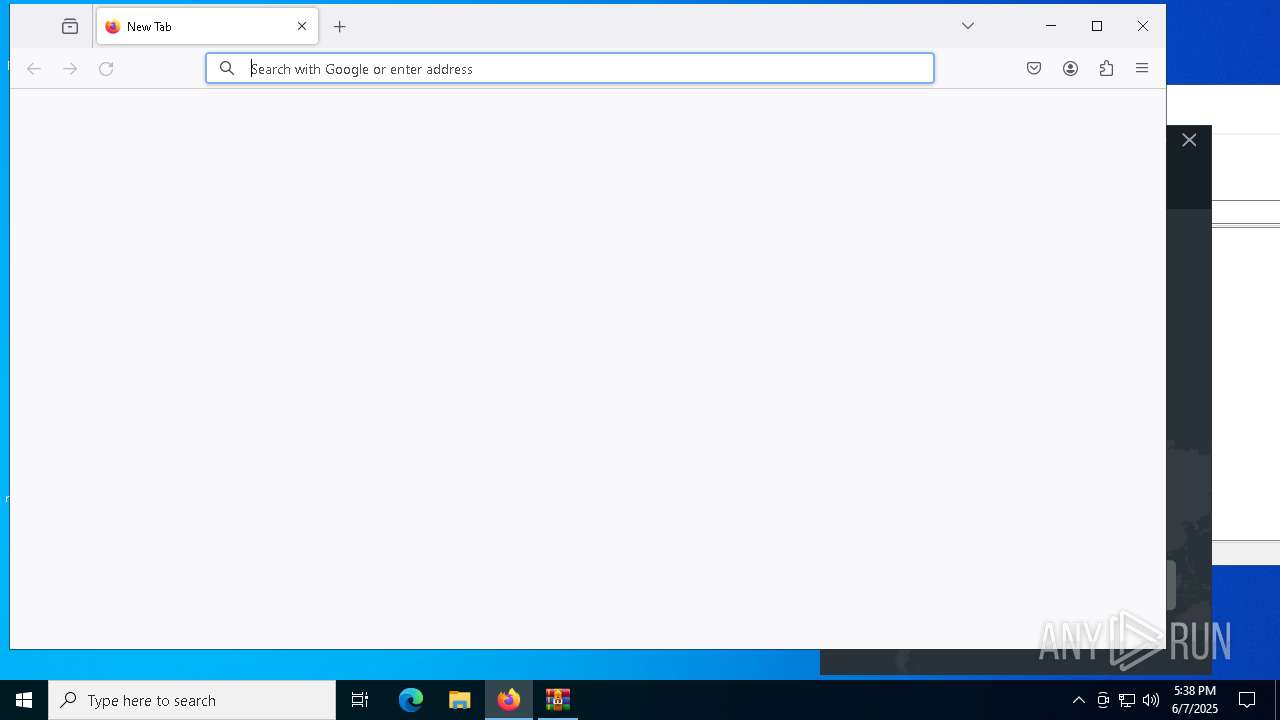Go back one page in Firefox
This screenshot has height=720, width=1280.
[34, 69]
